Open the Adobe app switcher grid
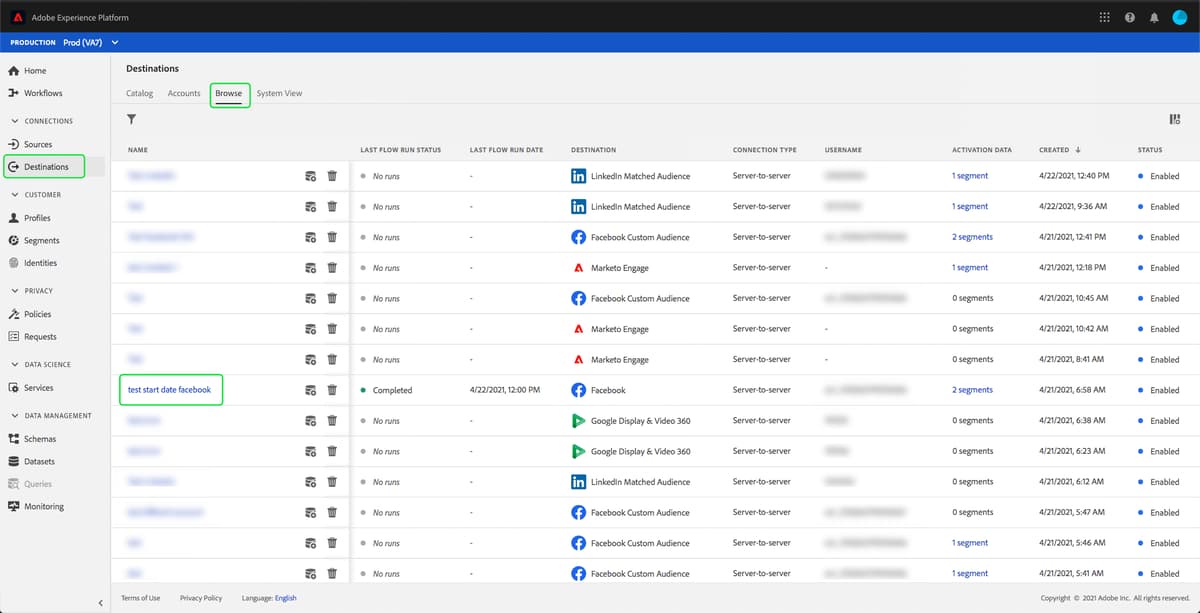Viewport: 1200px width, 613px height. tap(1104, 16)
